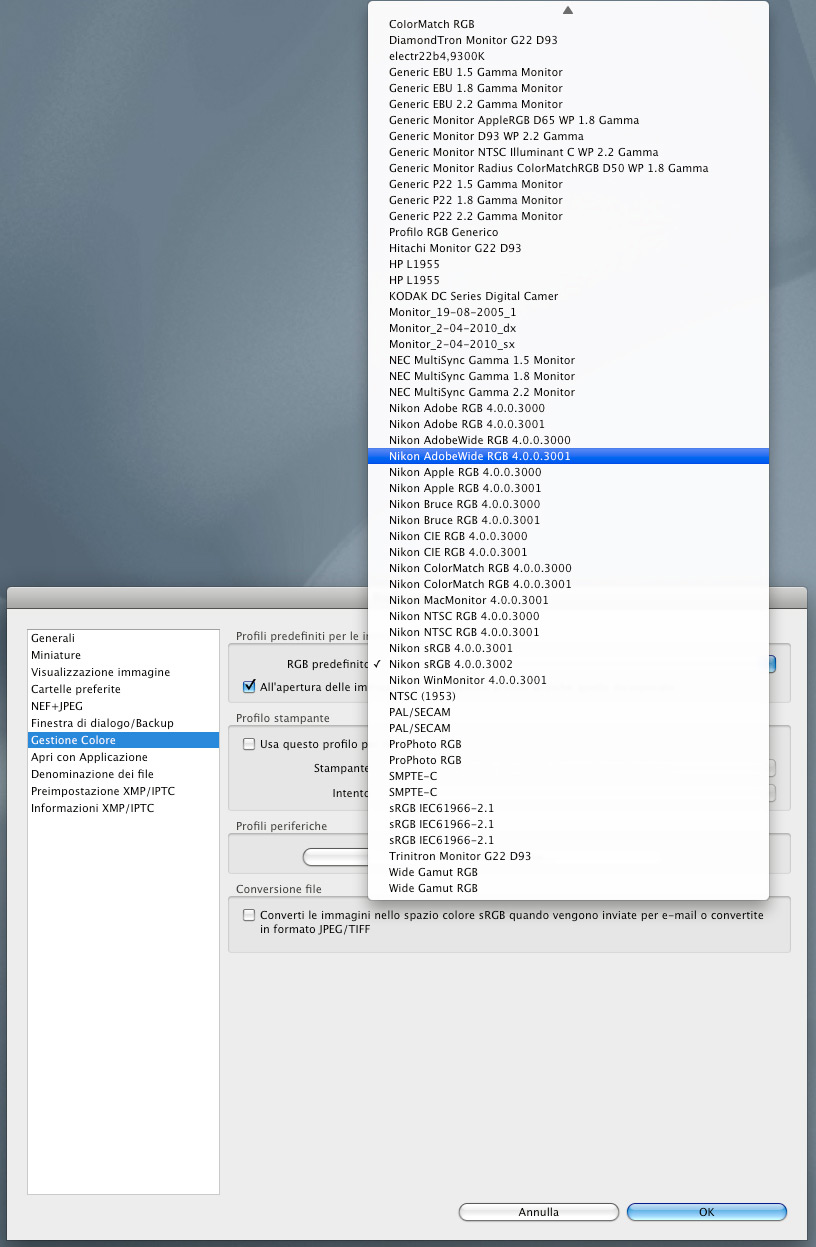Select Nikon NTSC RGB 4.0.0.3000
The width and height of the screenshot is (816, 1247).
coord(568,616)
